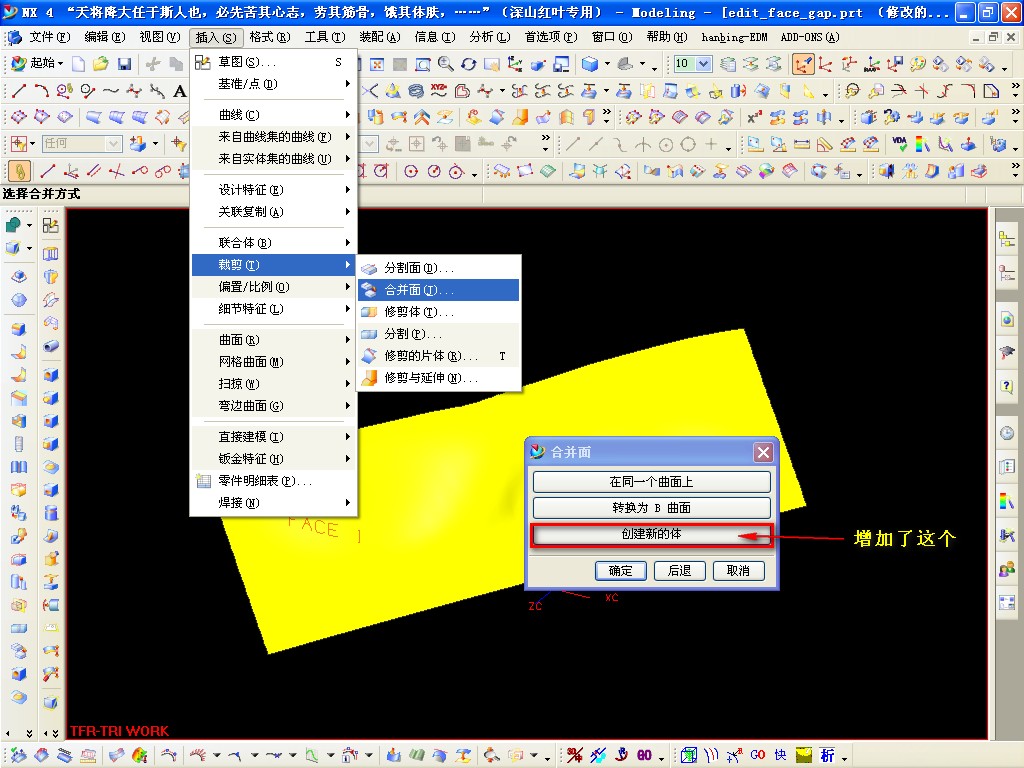Select 分割面(D)... in Trim submenu

438,268
